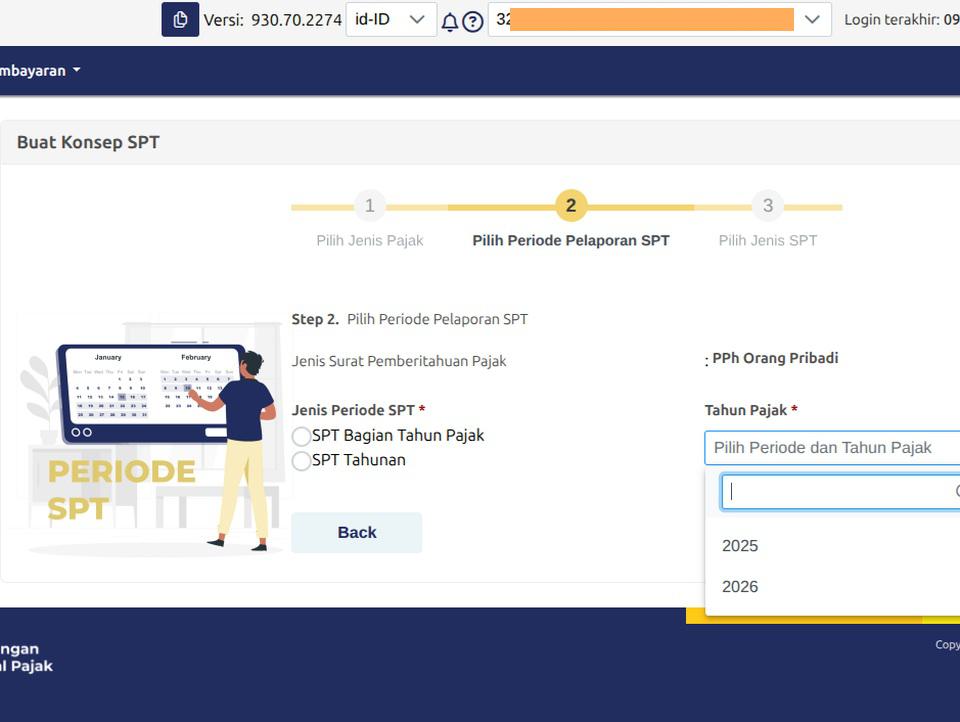
Task: Go to step 3 Pilih Jenis SPT
Action: [768, 206]
